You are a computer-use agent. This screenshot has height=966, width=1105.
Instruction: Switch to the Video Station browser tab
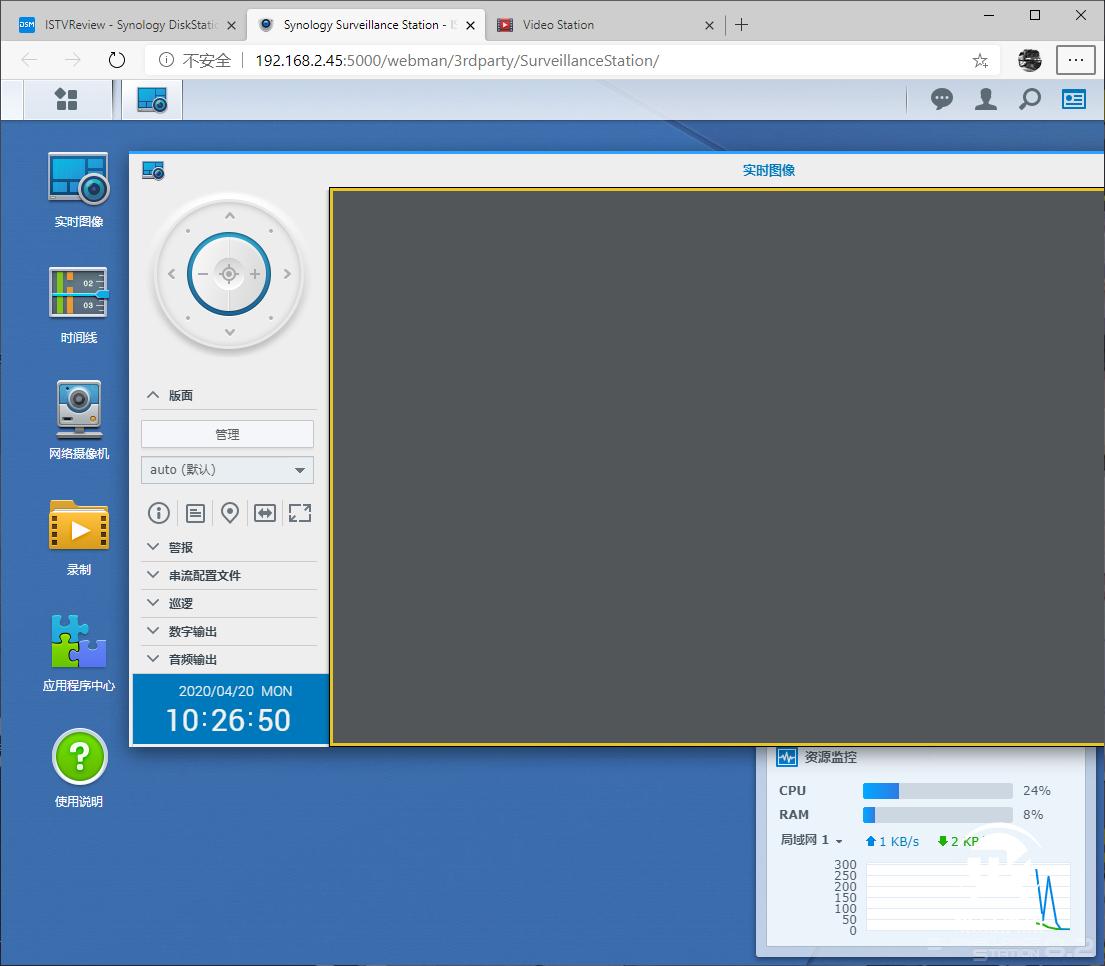click(x=600, y=25)
